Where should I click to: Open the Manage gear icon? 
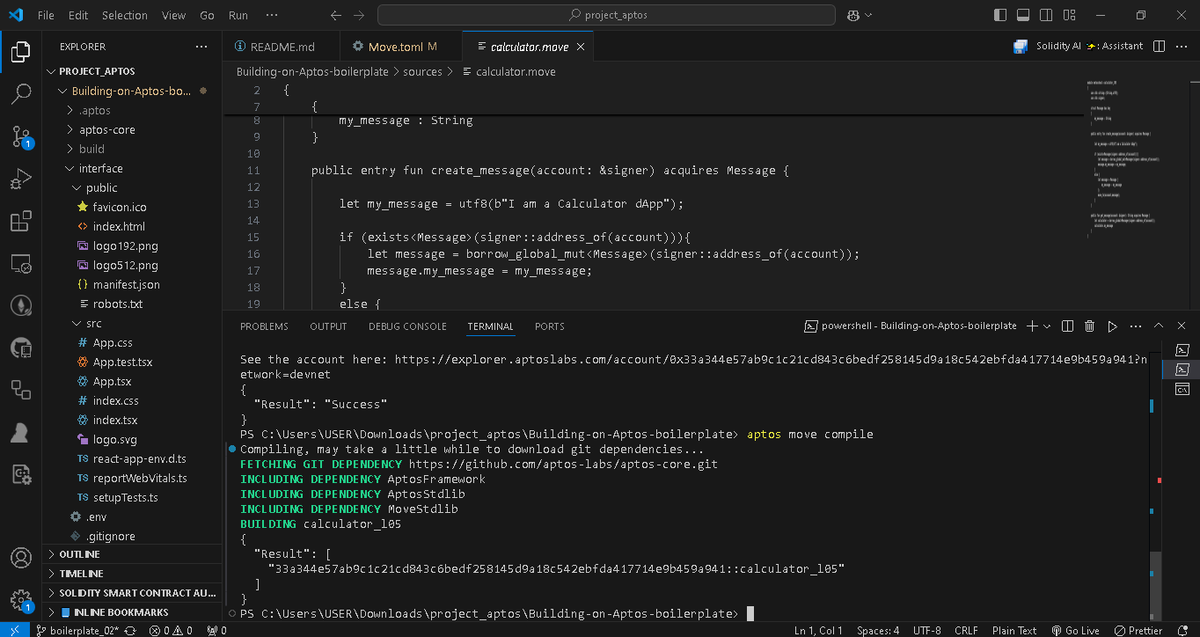[21, 601]
